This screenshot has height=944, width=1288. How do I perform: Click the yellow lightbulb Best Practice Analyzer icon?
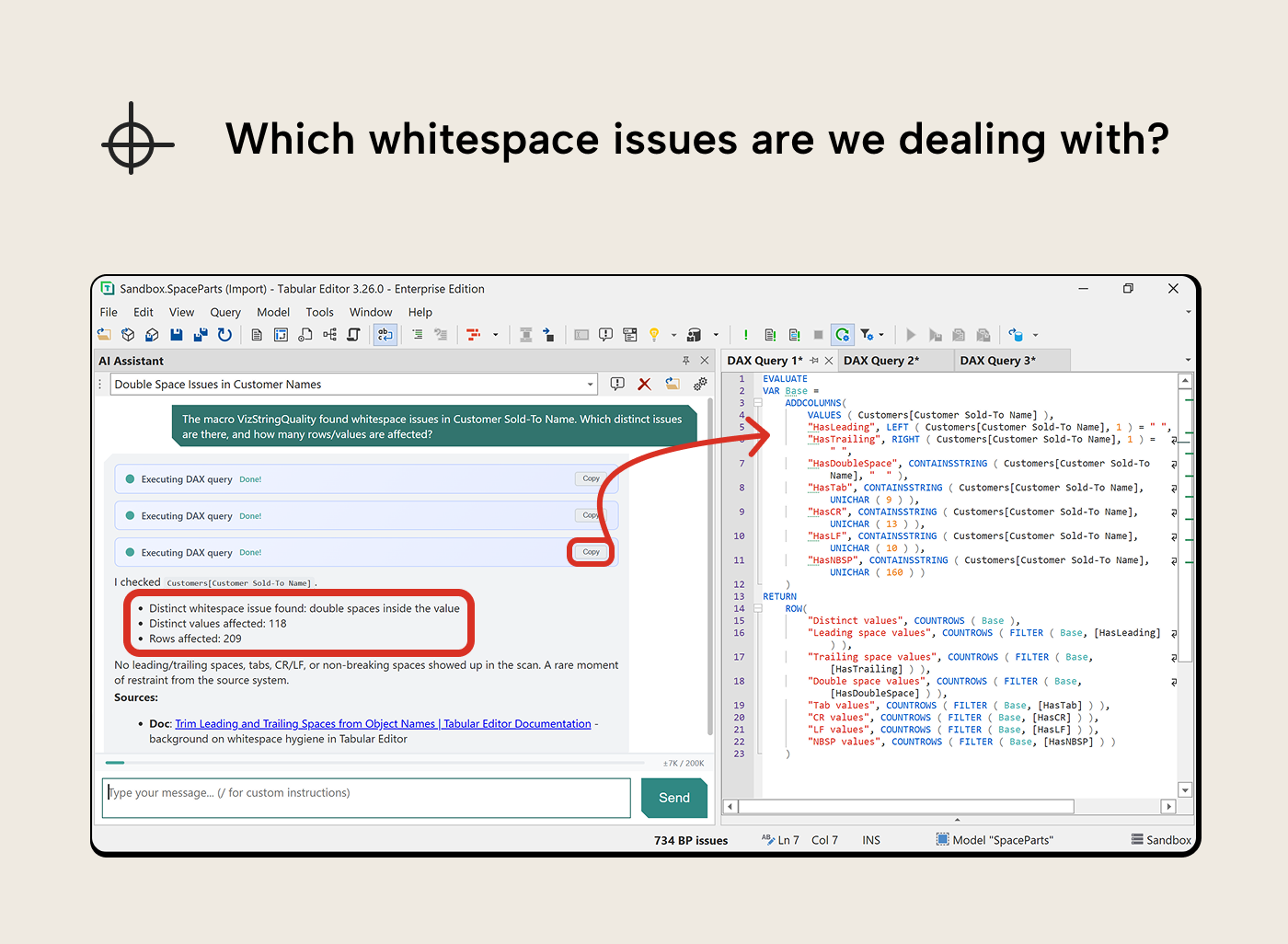(x=655, y=334)
